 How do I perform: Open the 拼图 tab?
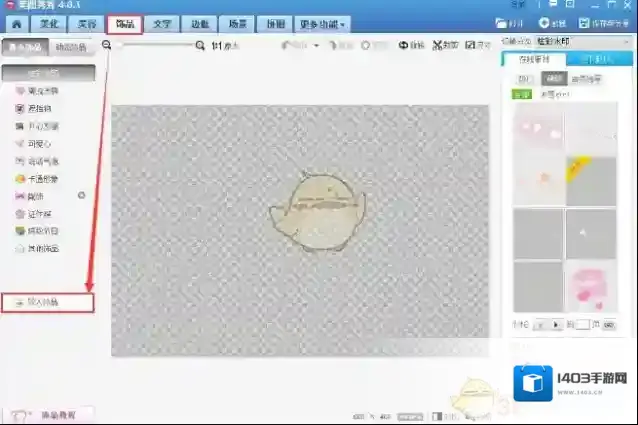[x=275, y=24]
